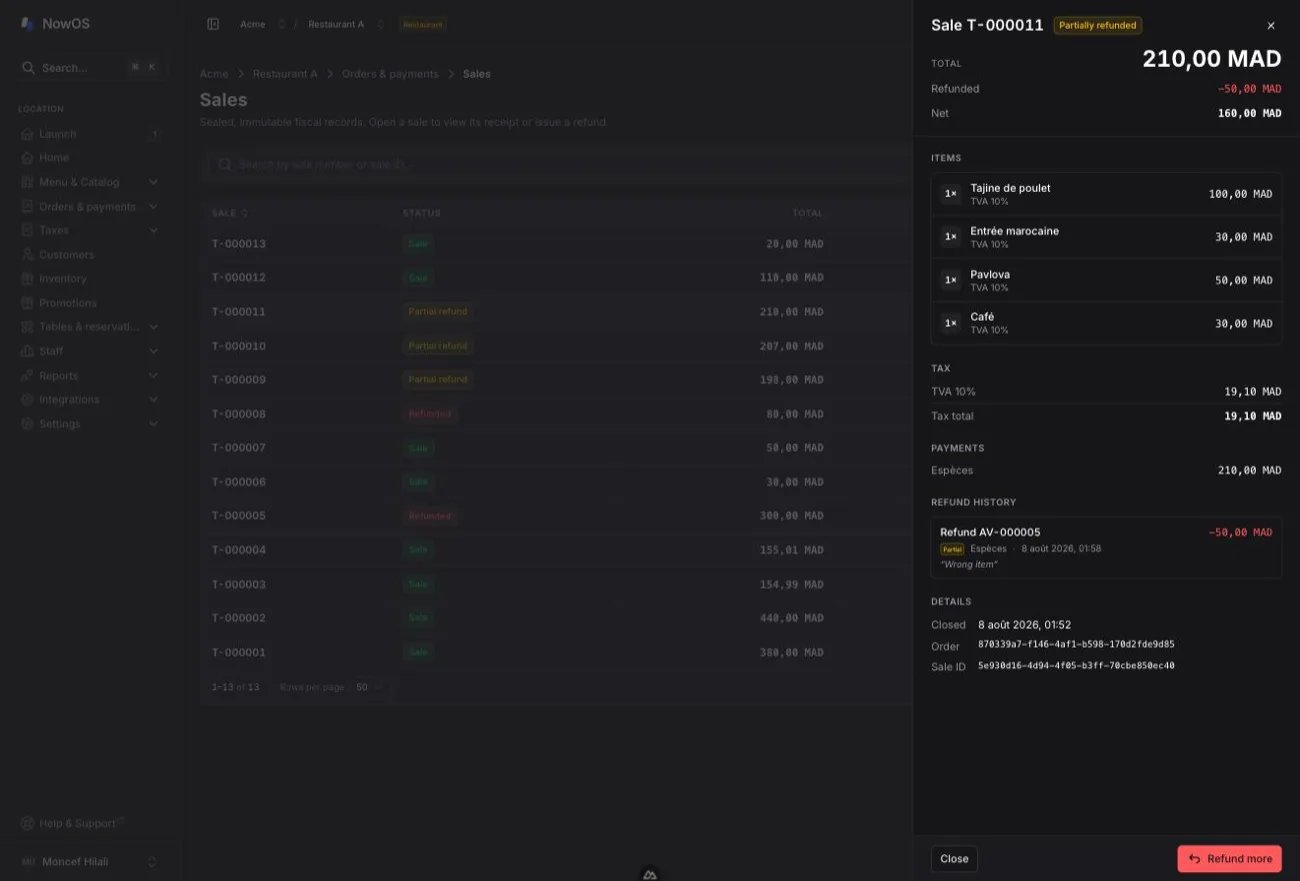Click the bottom center logo badge
The height and width of the screenshot is (881, 1300).
650,873
